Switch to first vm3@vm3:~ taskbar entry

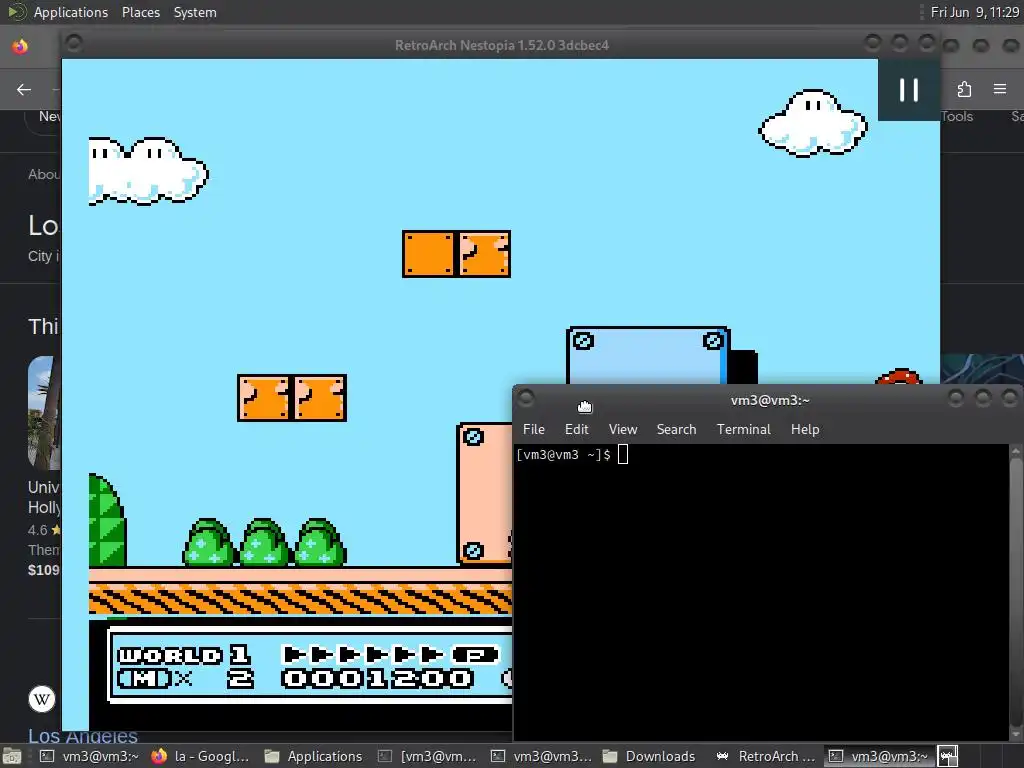[89, 756]
